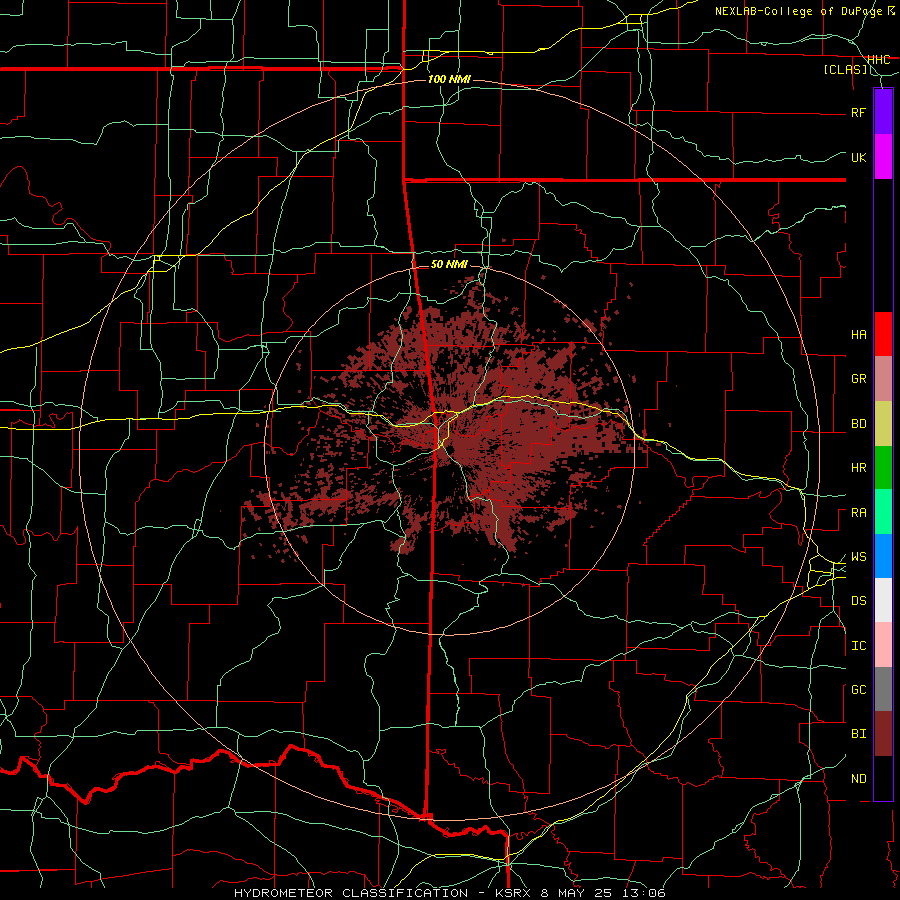900x900 pixels.
Task: Click the DS legend label
Action: click(x=859, y=601)
